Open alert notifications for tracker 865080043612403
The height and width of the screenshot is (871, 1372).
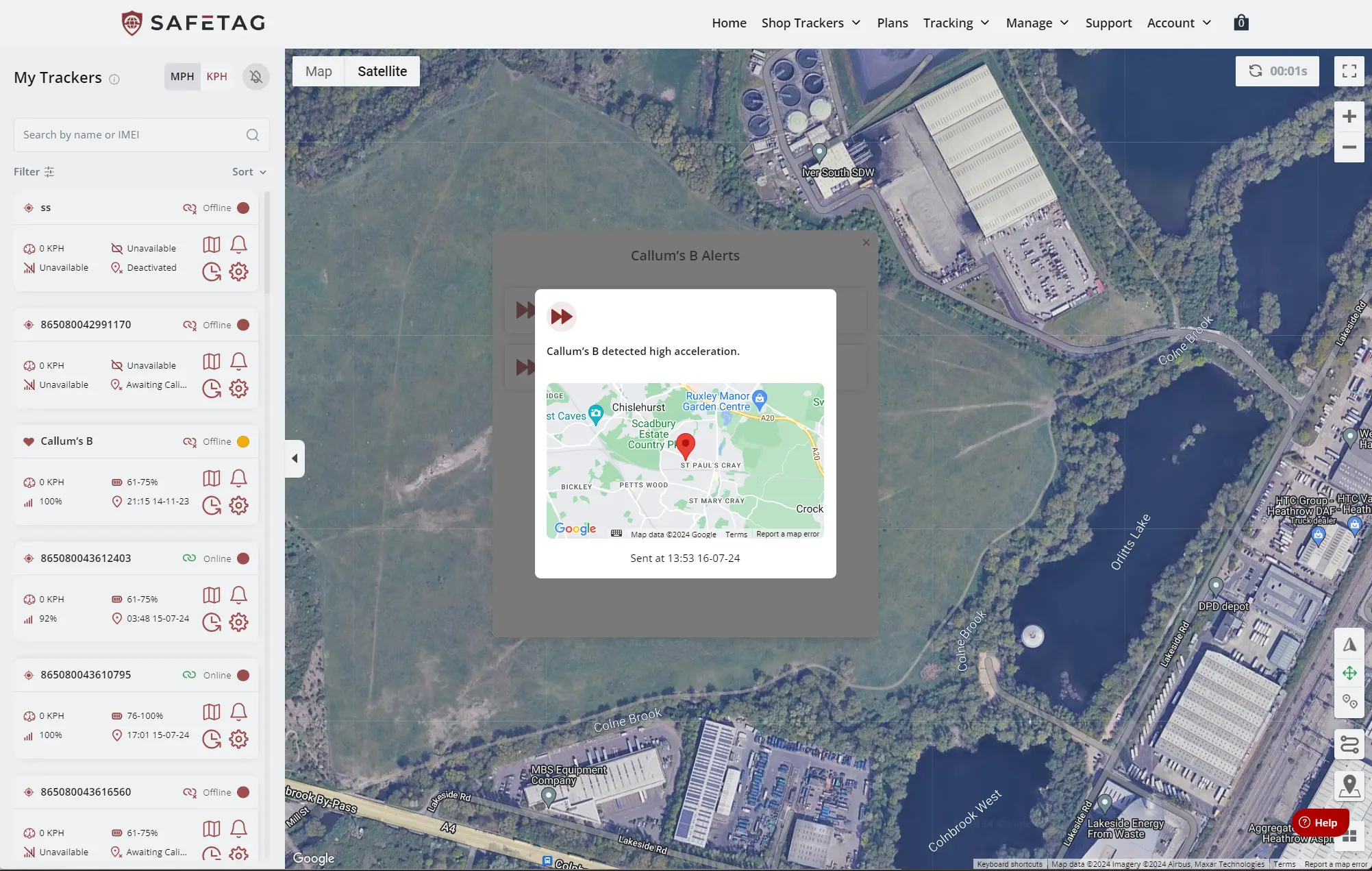pyautogui.click(x=238, y=595)
